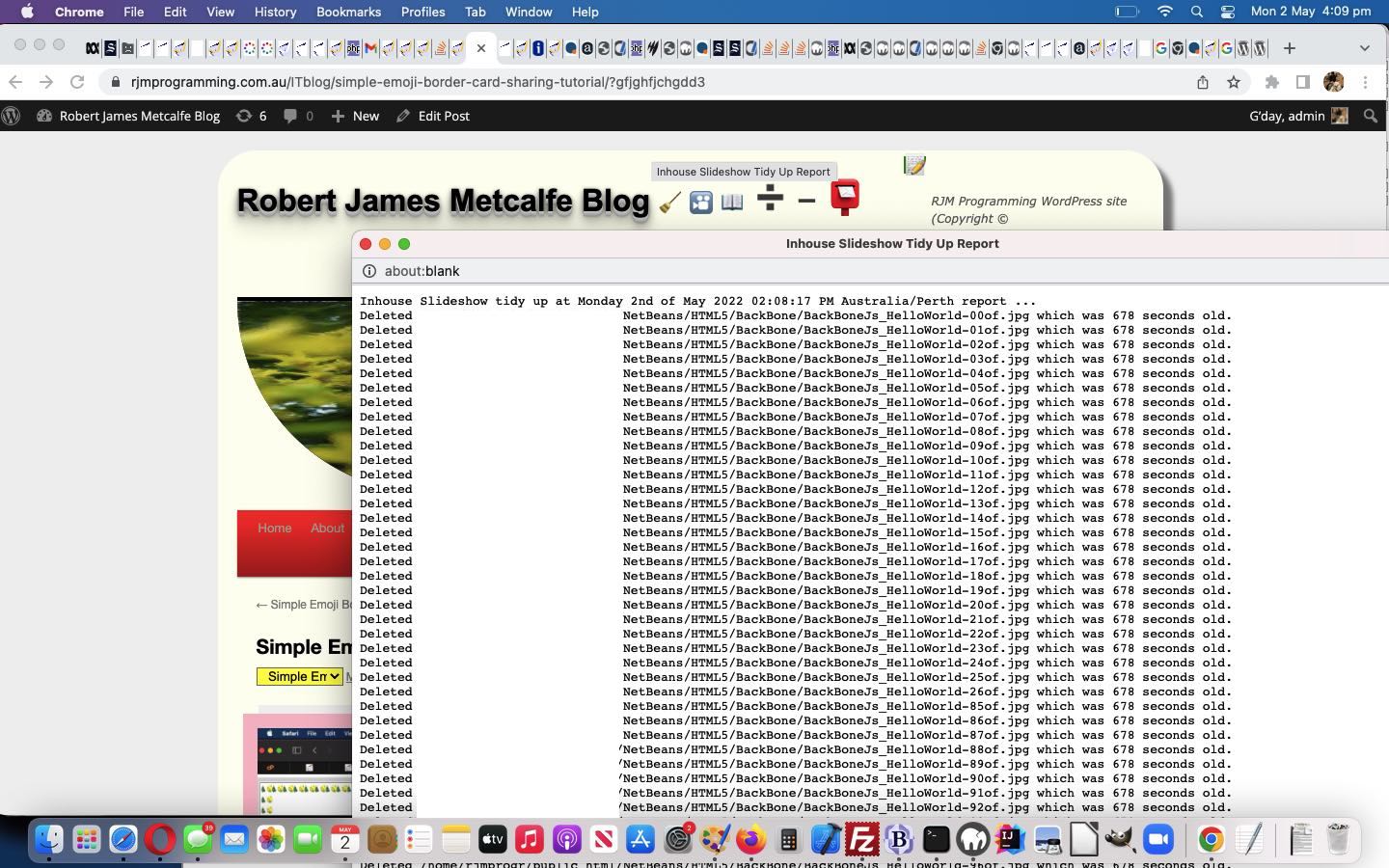Open the Spotlight search in menu bar
The image size is (1389, 868).
pos(1197,12)
